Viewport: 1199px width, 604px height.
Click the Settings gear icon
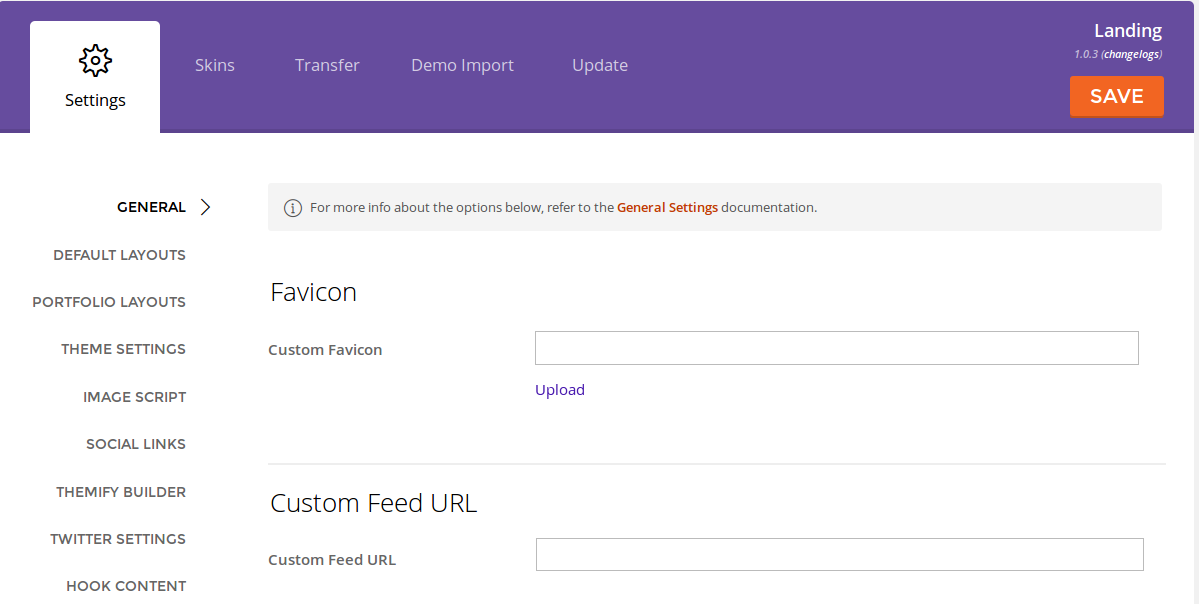click(95, 61)
